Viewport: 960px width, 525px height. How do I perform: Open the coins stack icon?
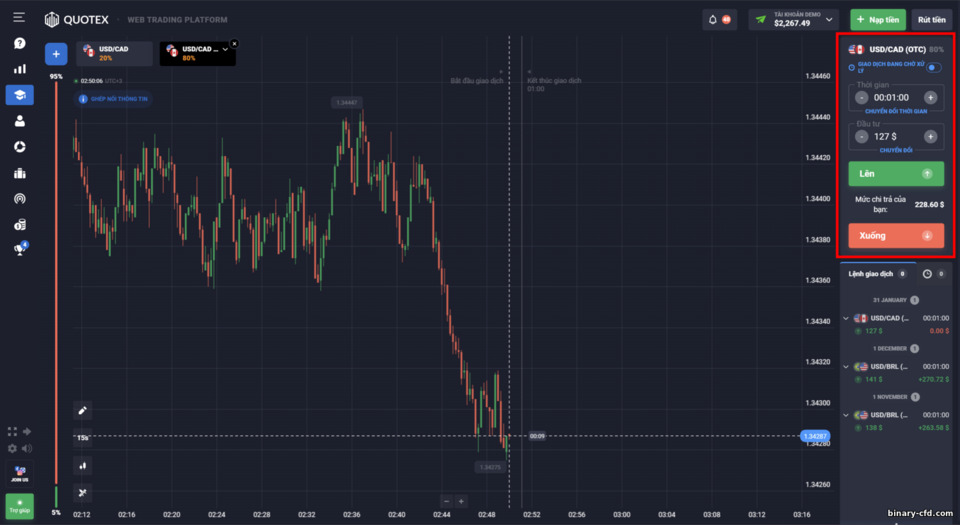[20, 225]
